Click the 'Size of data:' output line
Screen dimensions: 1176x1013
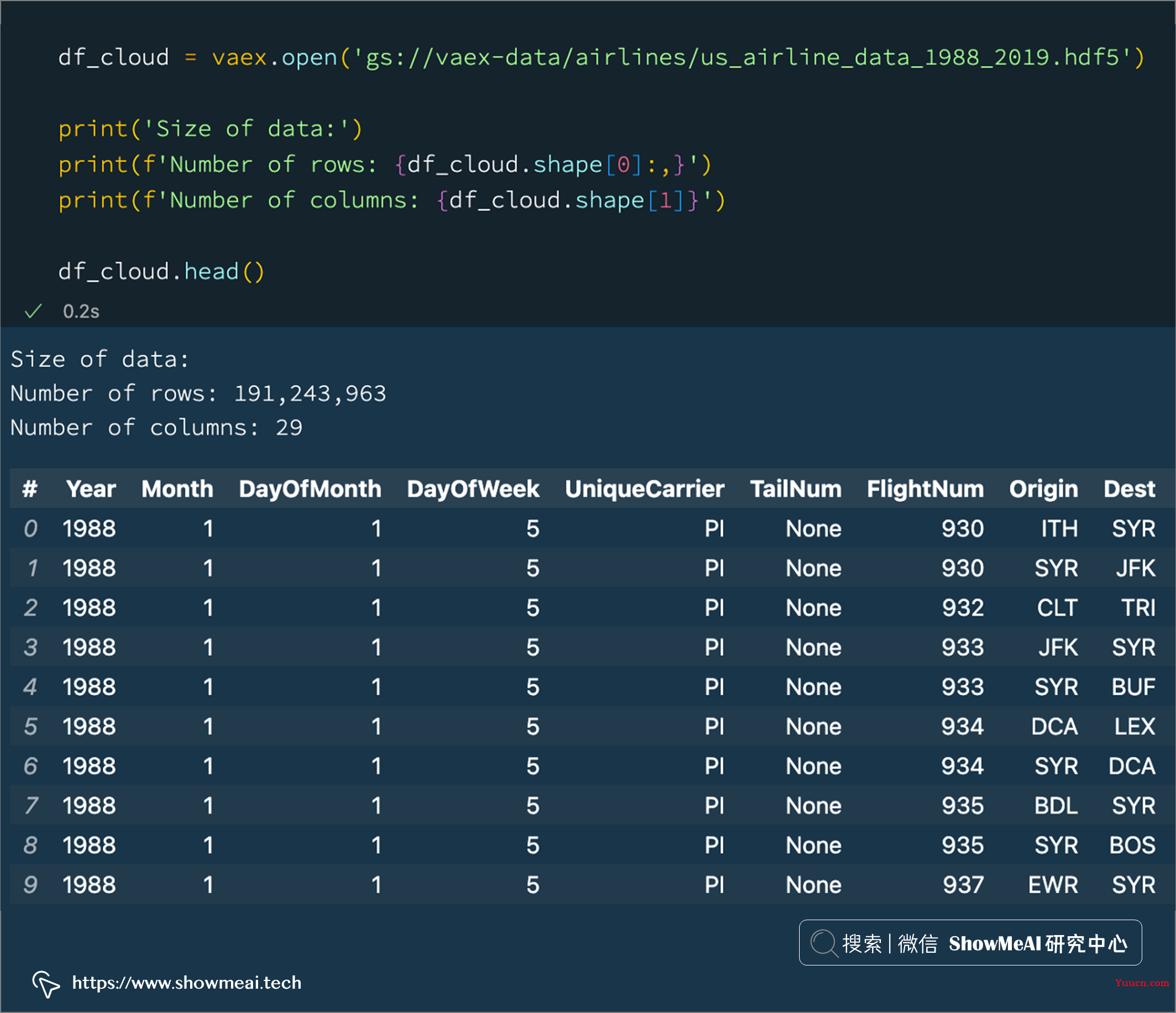100,359
